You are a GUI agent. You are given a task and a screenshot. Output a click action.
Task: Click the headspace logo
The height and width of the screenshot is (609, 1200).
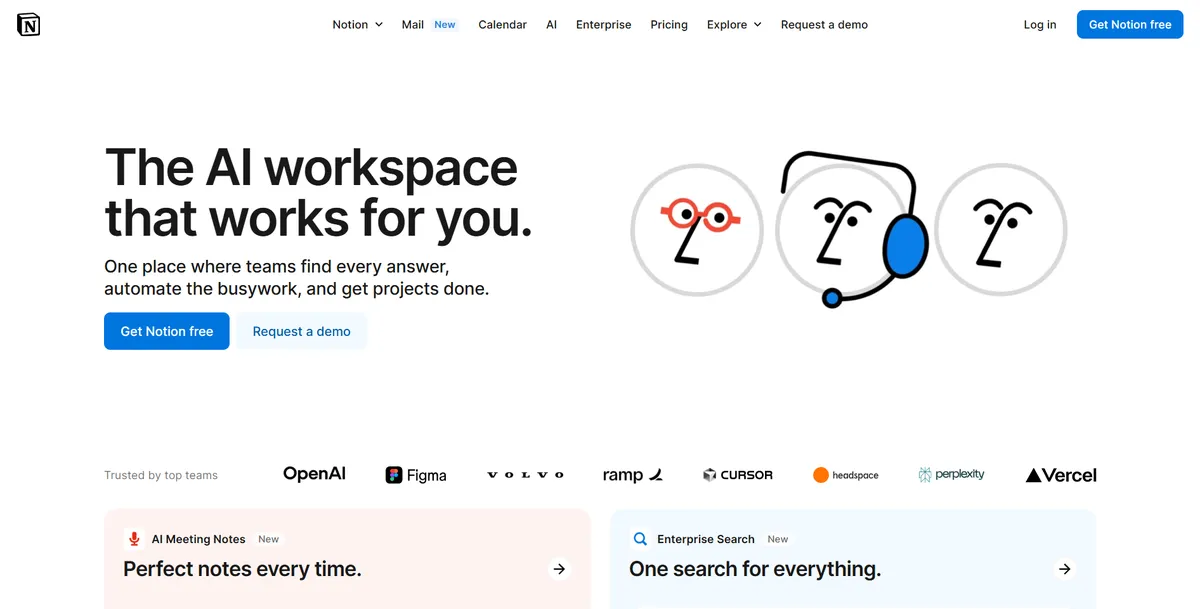[846, 475]
